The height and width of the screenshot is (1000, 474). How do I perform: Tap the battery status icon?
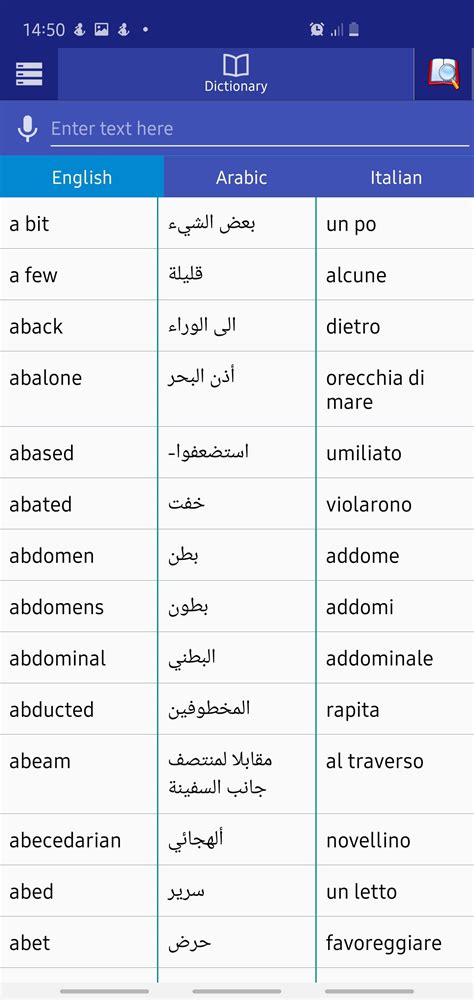354,29
